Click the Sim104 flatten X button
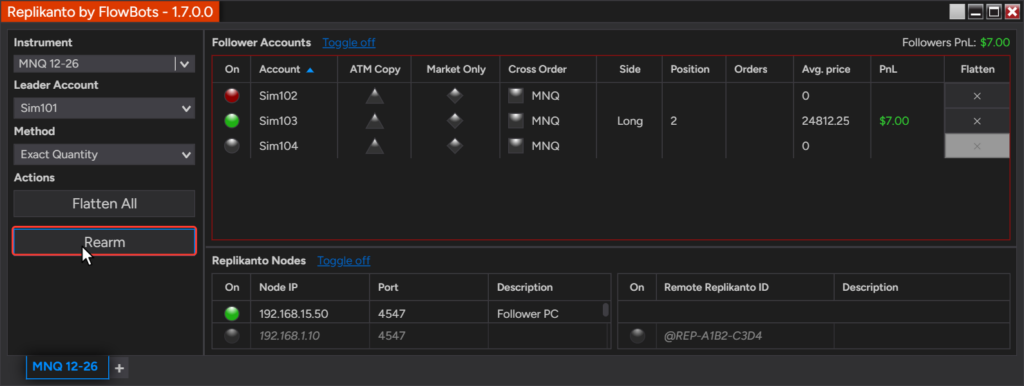The height and width of the screenshot is (386, 1024). [977, 146]
